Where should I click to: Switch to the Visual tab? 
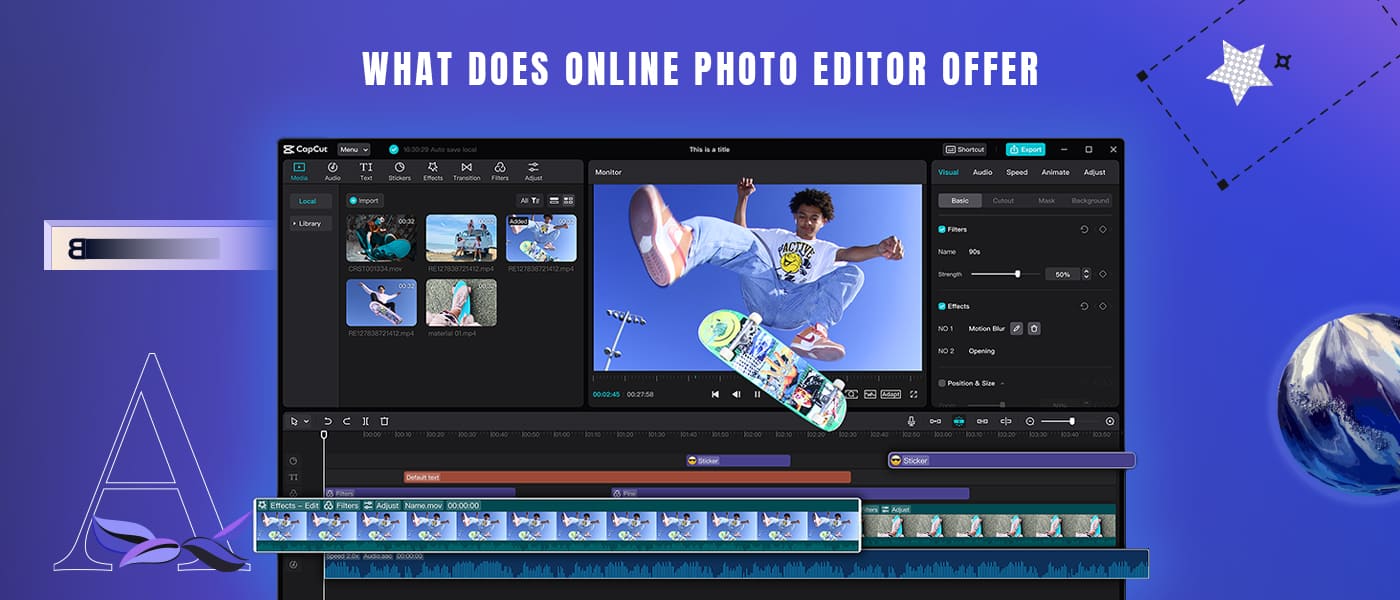click(948, 172)
